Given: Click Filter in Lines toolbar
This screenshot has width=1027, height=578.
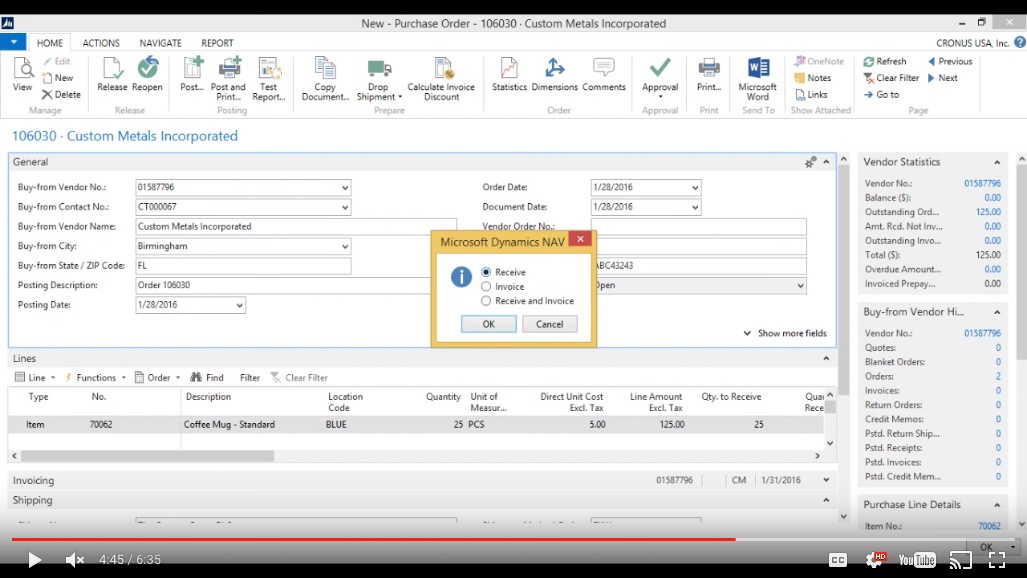Looking at the screenshot, I should point(250,377).
